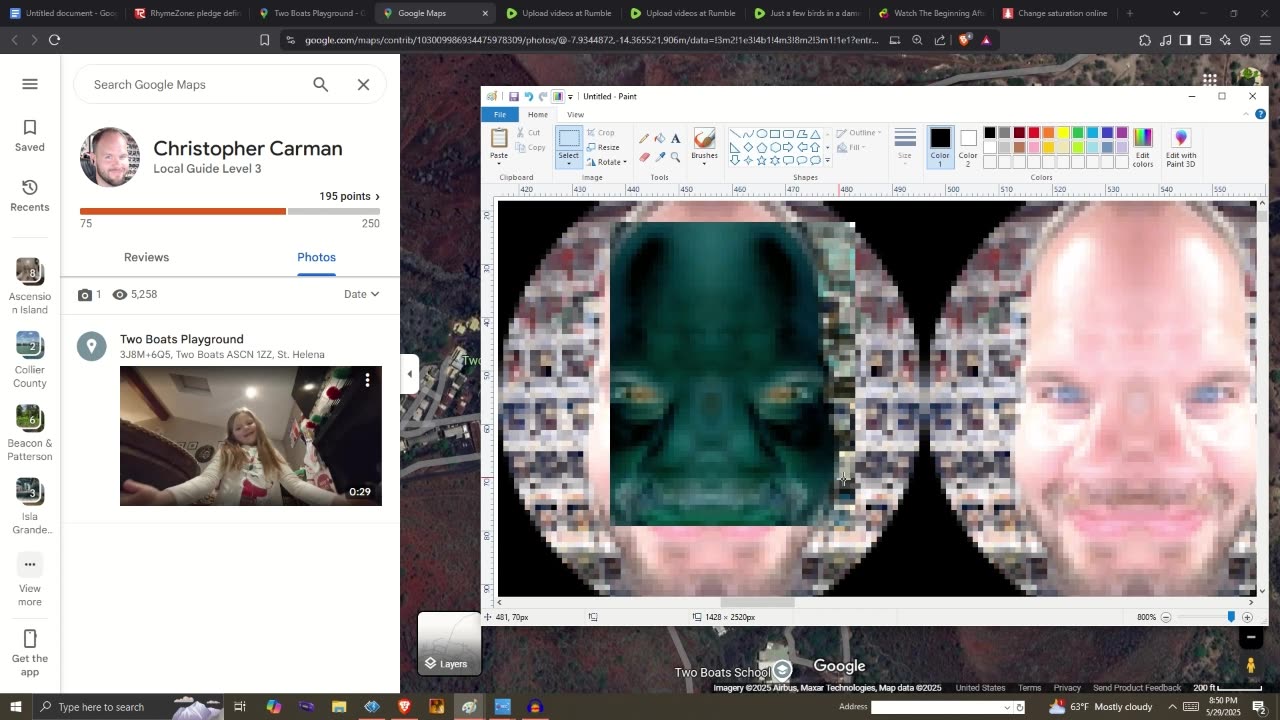Click the Search Google Maps input field

pos(195,85)
